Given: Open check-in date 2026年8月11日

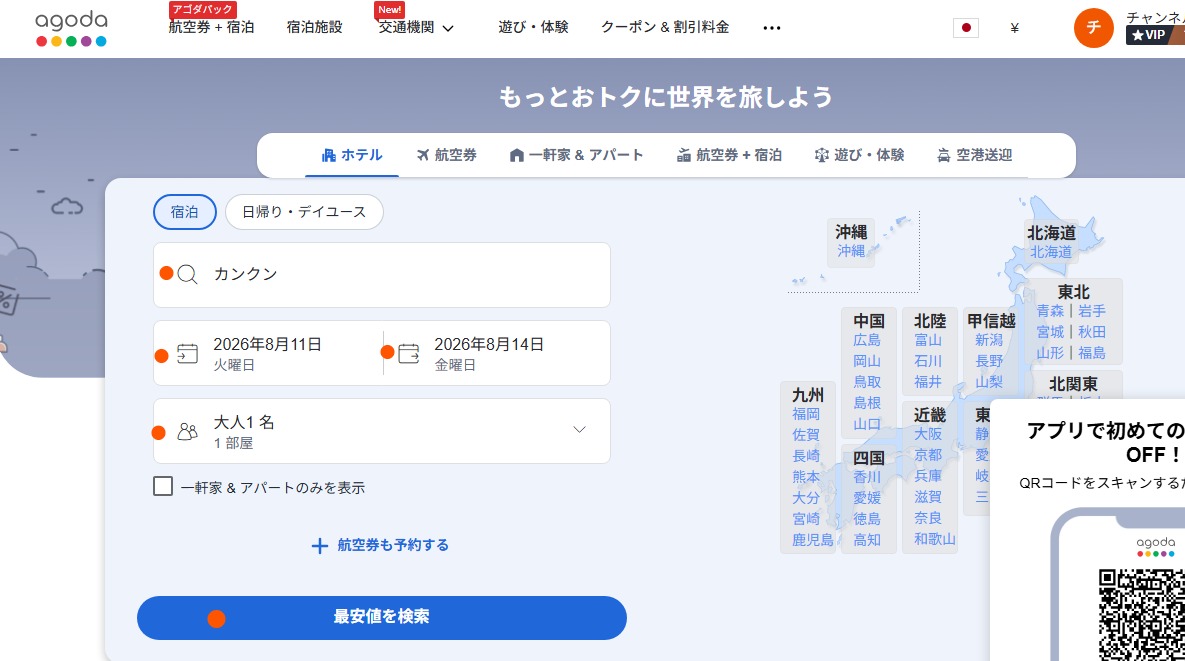Looking at the screenshot, I should (x=268, y=353).
